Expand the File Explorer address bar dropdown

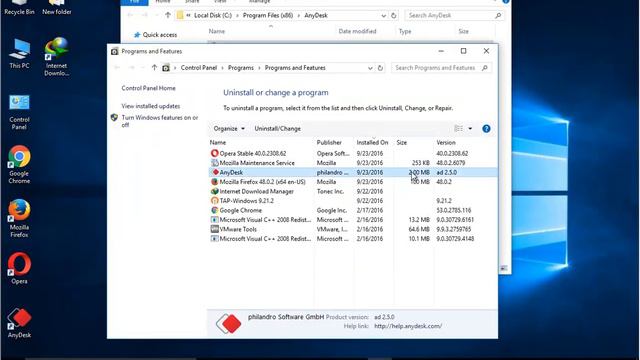pos(383,16)
